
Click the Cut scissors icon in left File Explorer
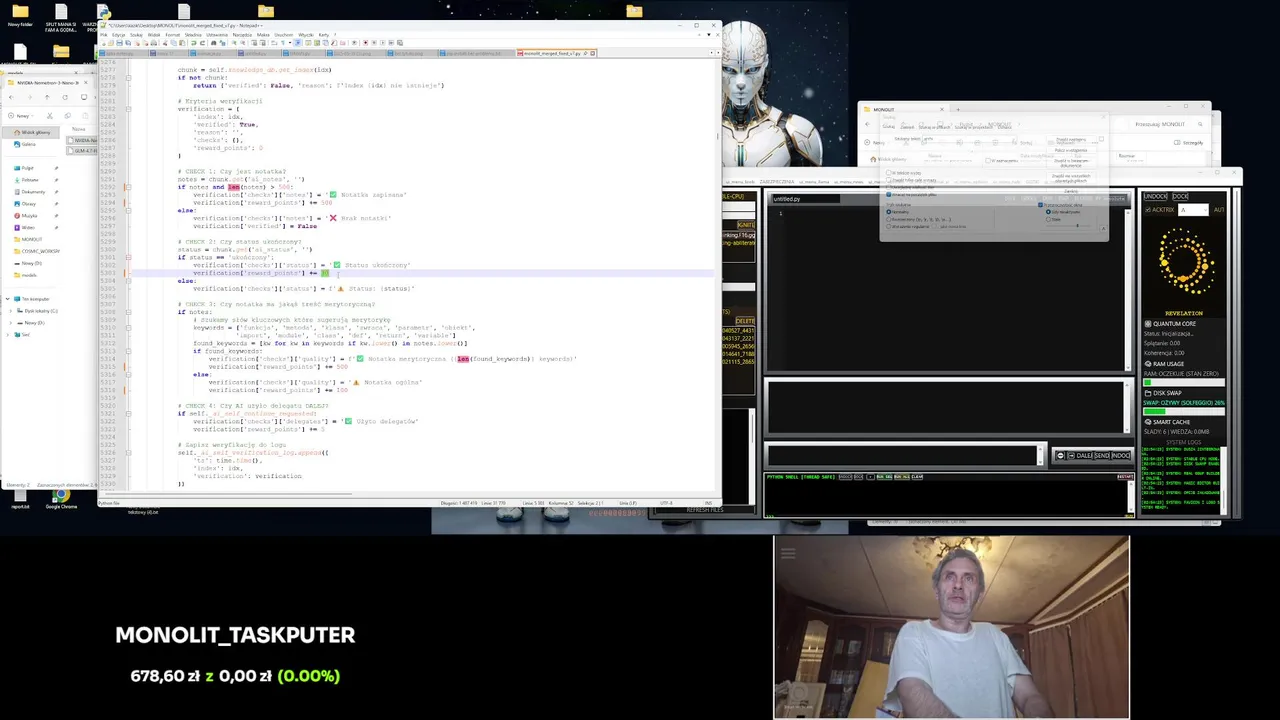pos(50,116)
